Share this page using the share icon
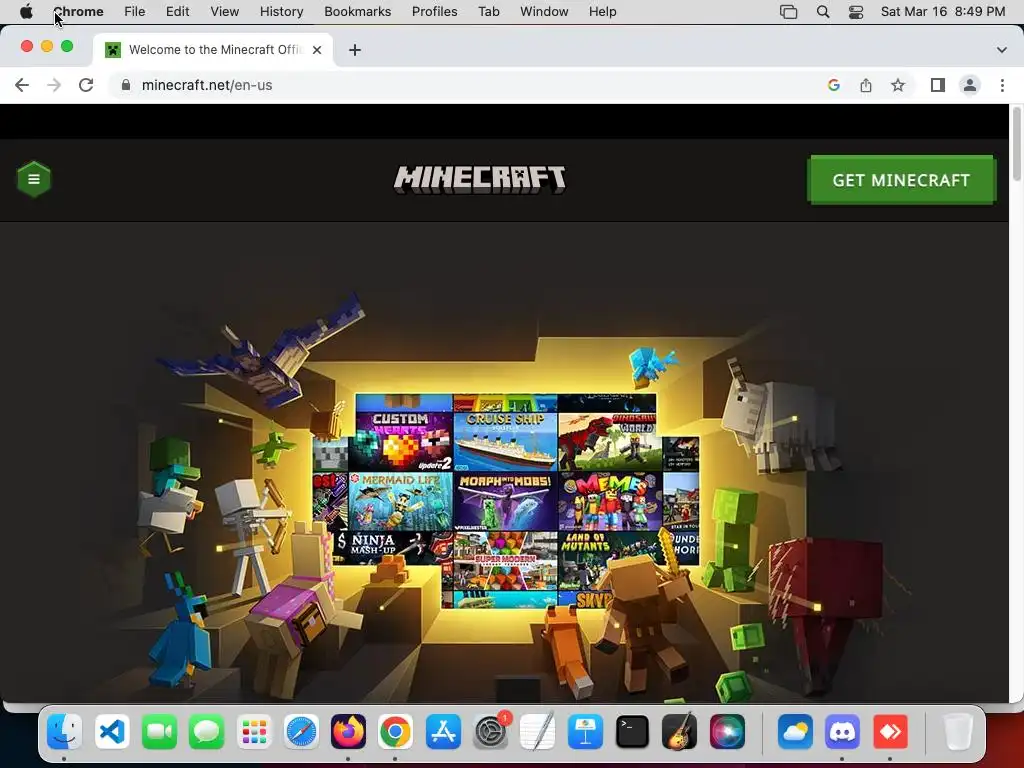Screen dimensions: 1024x768 [865, 85]
